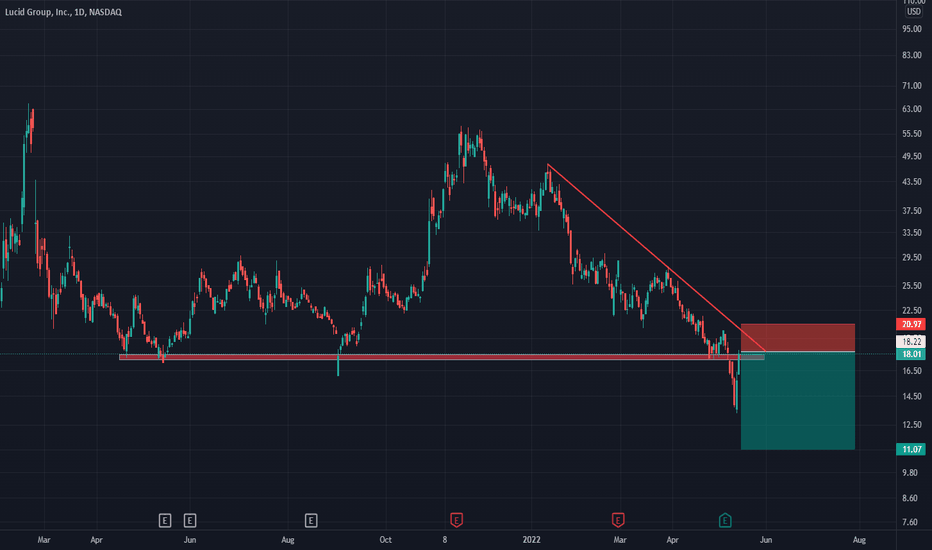Click the 8 date label on time axis

coord(444,540)
